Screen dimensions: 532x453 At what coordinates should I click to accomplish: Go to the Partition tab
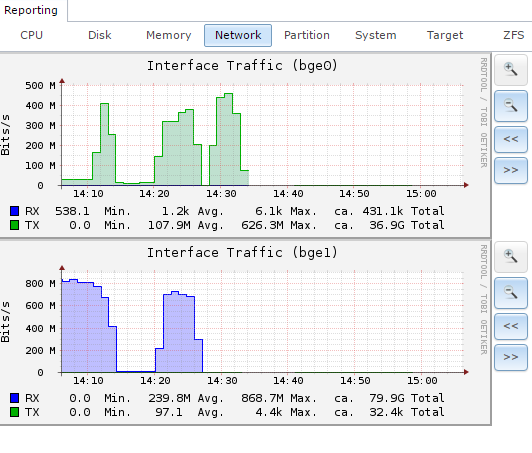(x=307, y=35)
